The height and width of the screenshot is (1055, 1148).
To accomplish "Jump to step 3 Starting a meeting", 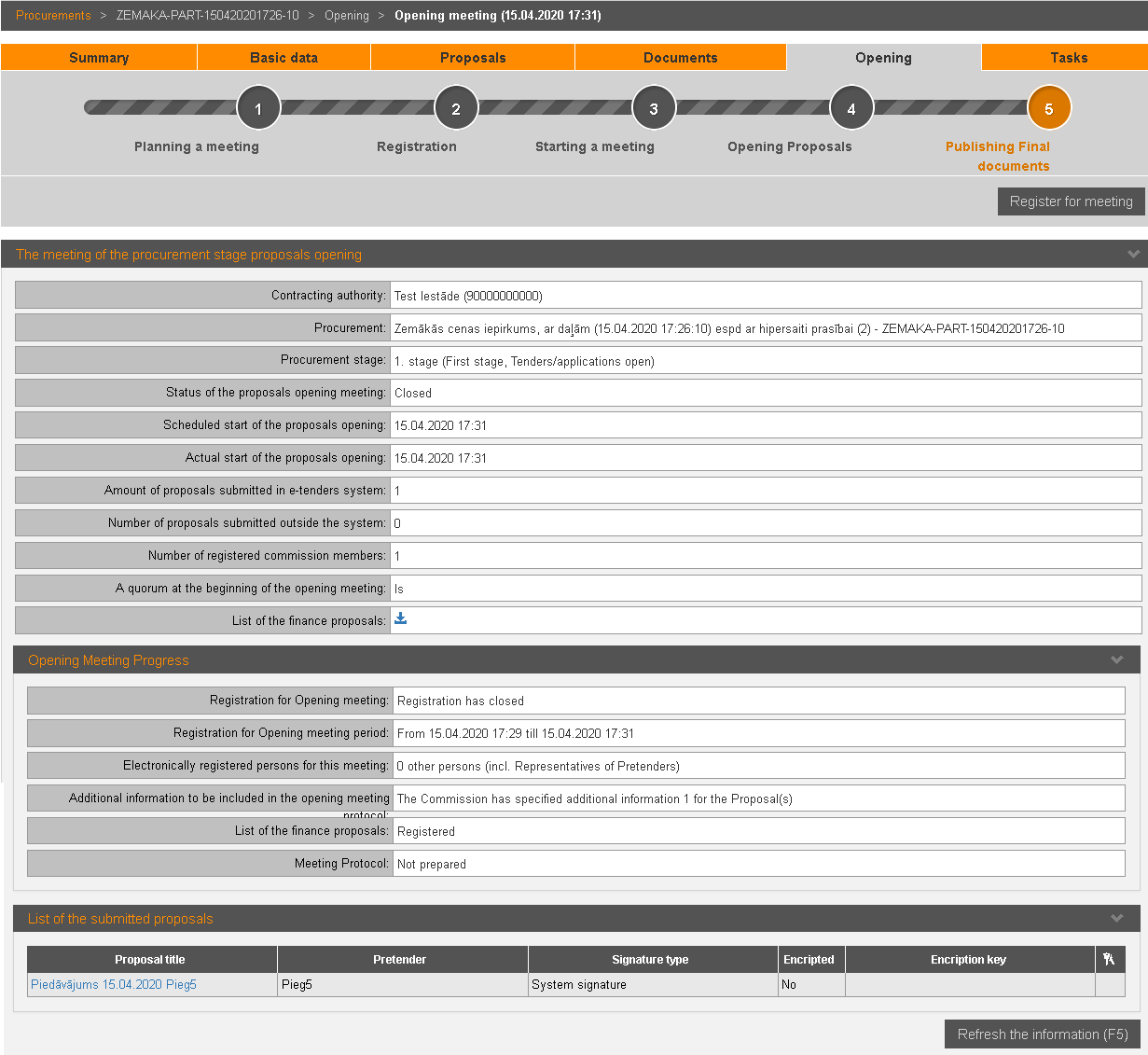I will [654, 109].
